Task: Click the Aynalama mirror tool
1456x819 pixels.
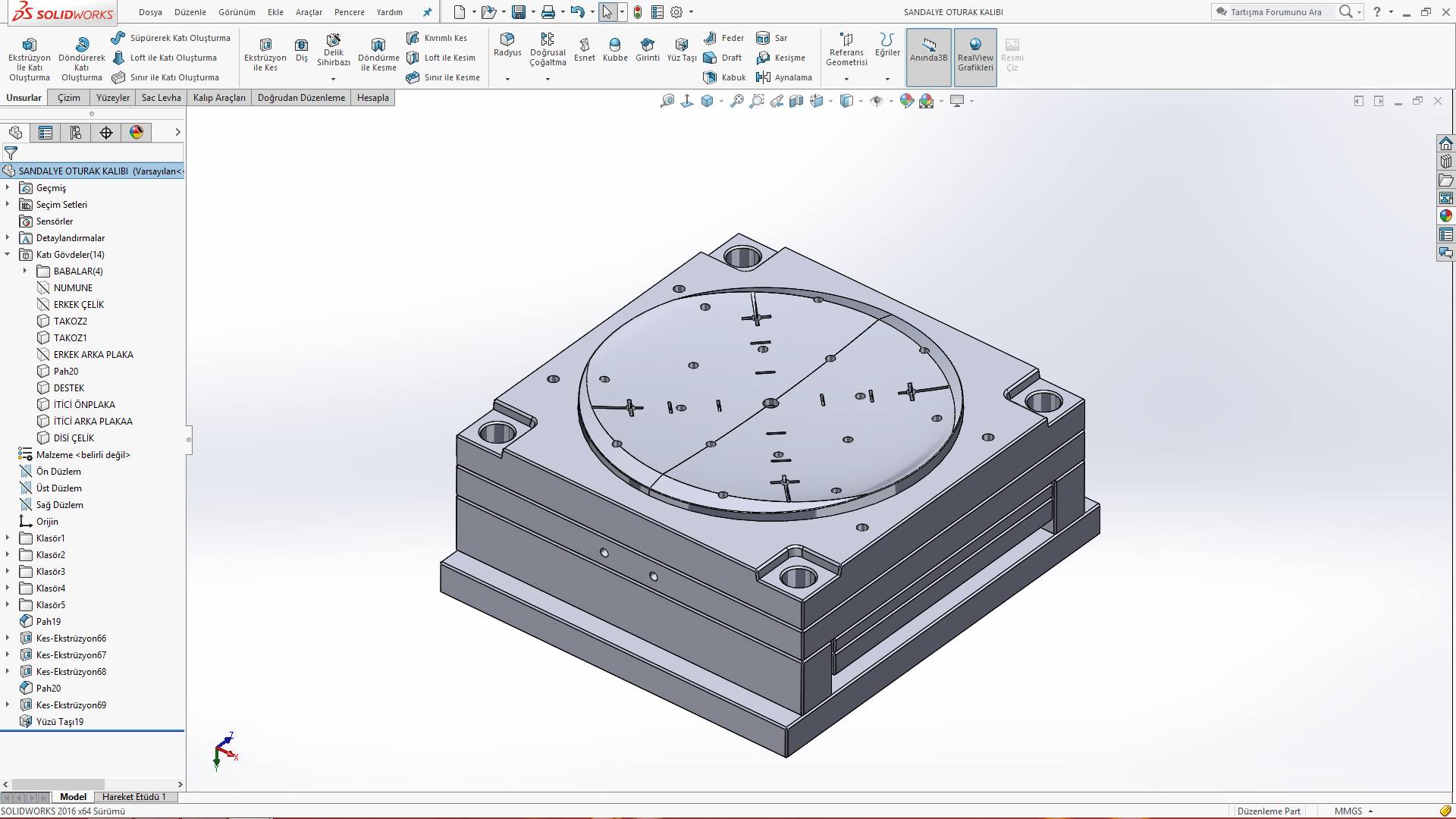Action: pyautogui.click(x=783, y=77)
